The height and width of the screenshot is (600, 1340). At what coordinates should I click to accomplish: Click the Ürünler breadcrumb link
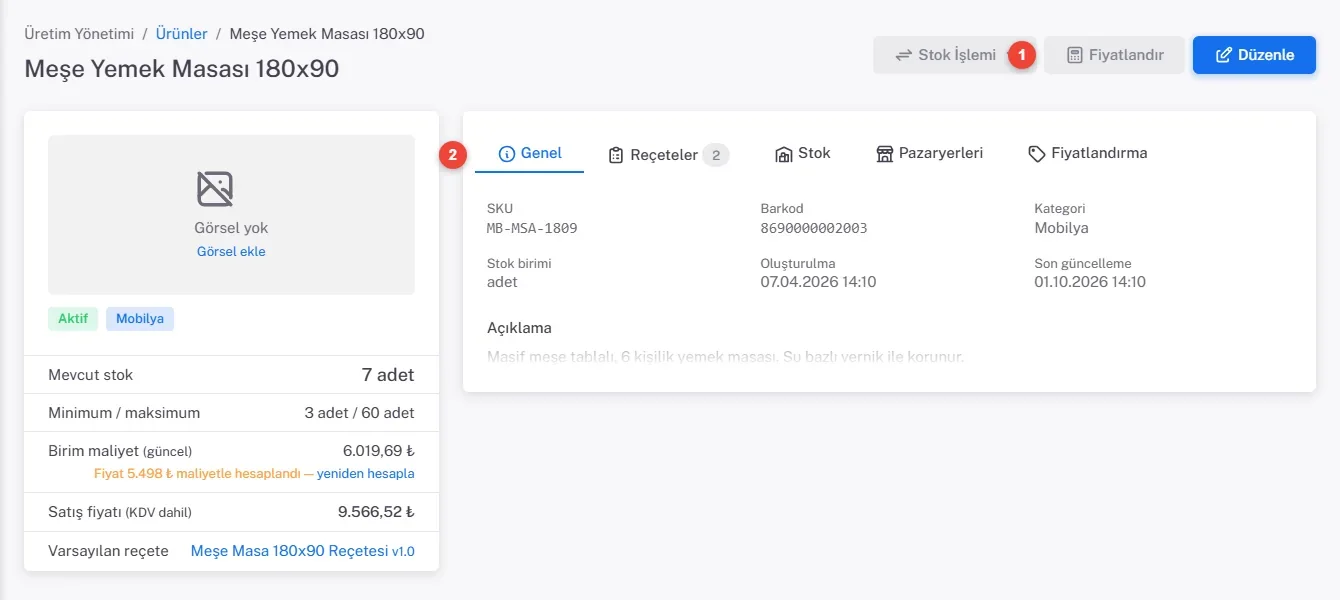(182, 34)
